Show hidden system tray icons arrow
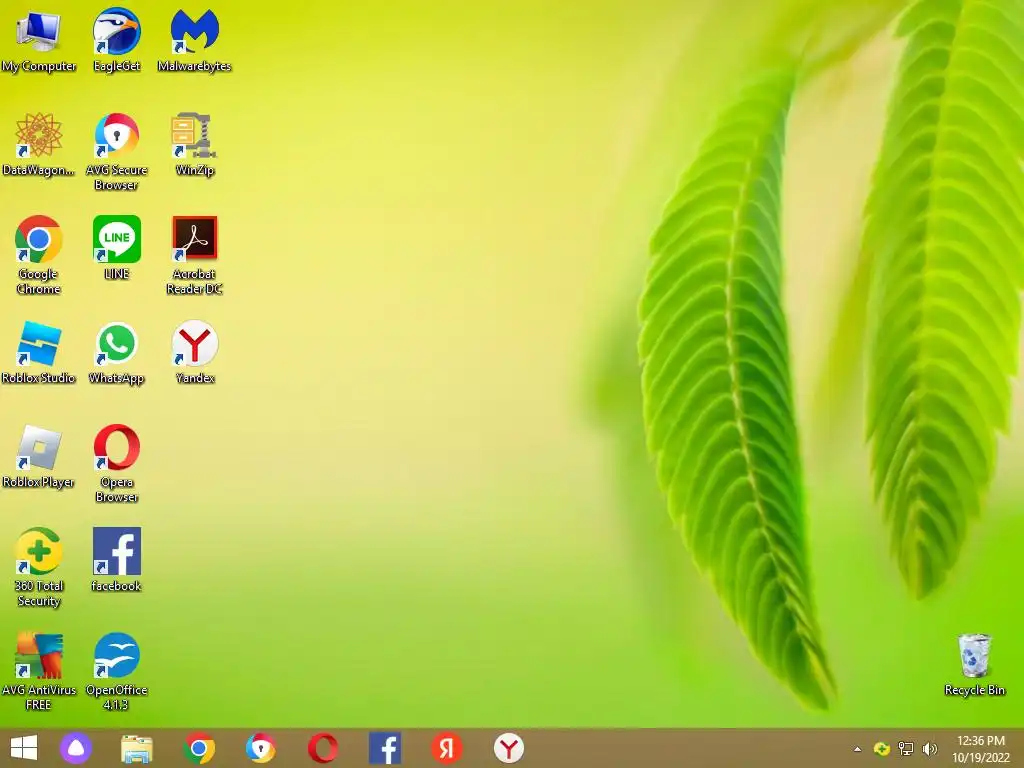This screenshot has width=1024, height=768. coord(857,749)
